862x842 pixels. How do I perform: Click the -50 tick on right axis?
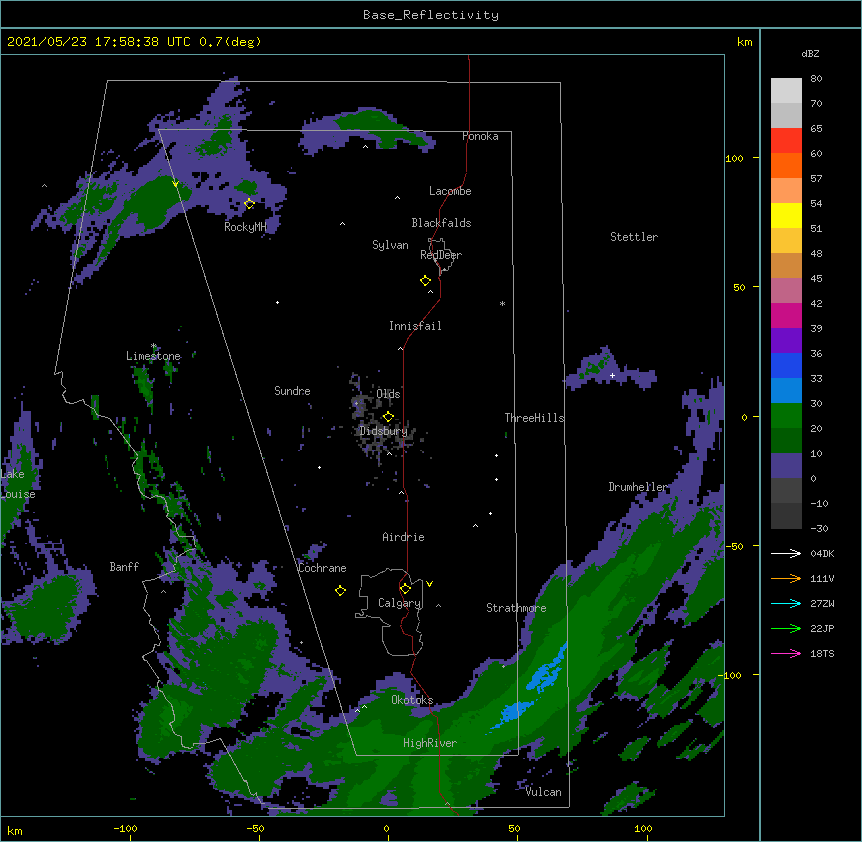[x=734, y=546]
